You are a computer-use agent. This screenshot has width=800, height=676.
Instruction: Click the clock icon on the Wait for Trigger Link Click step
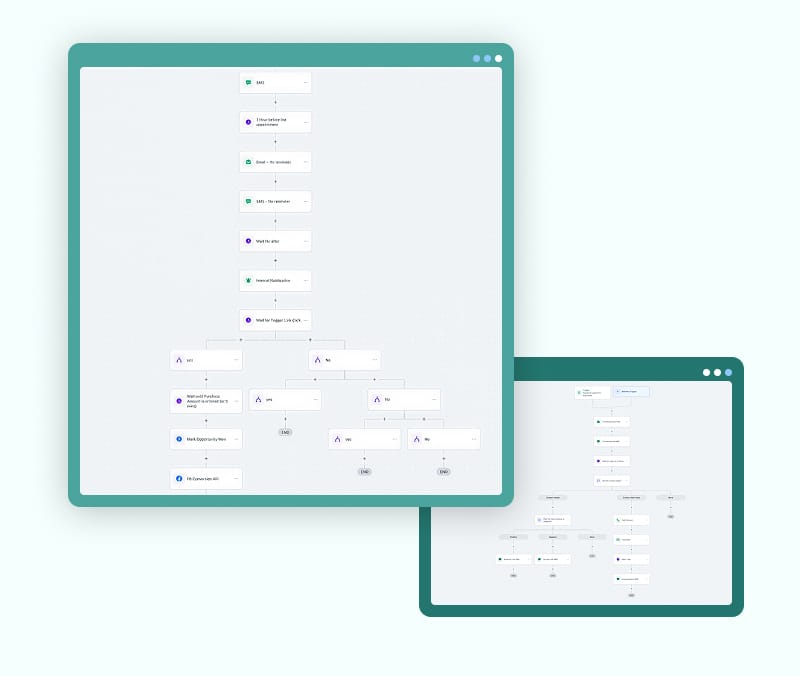(248, 320)
